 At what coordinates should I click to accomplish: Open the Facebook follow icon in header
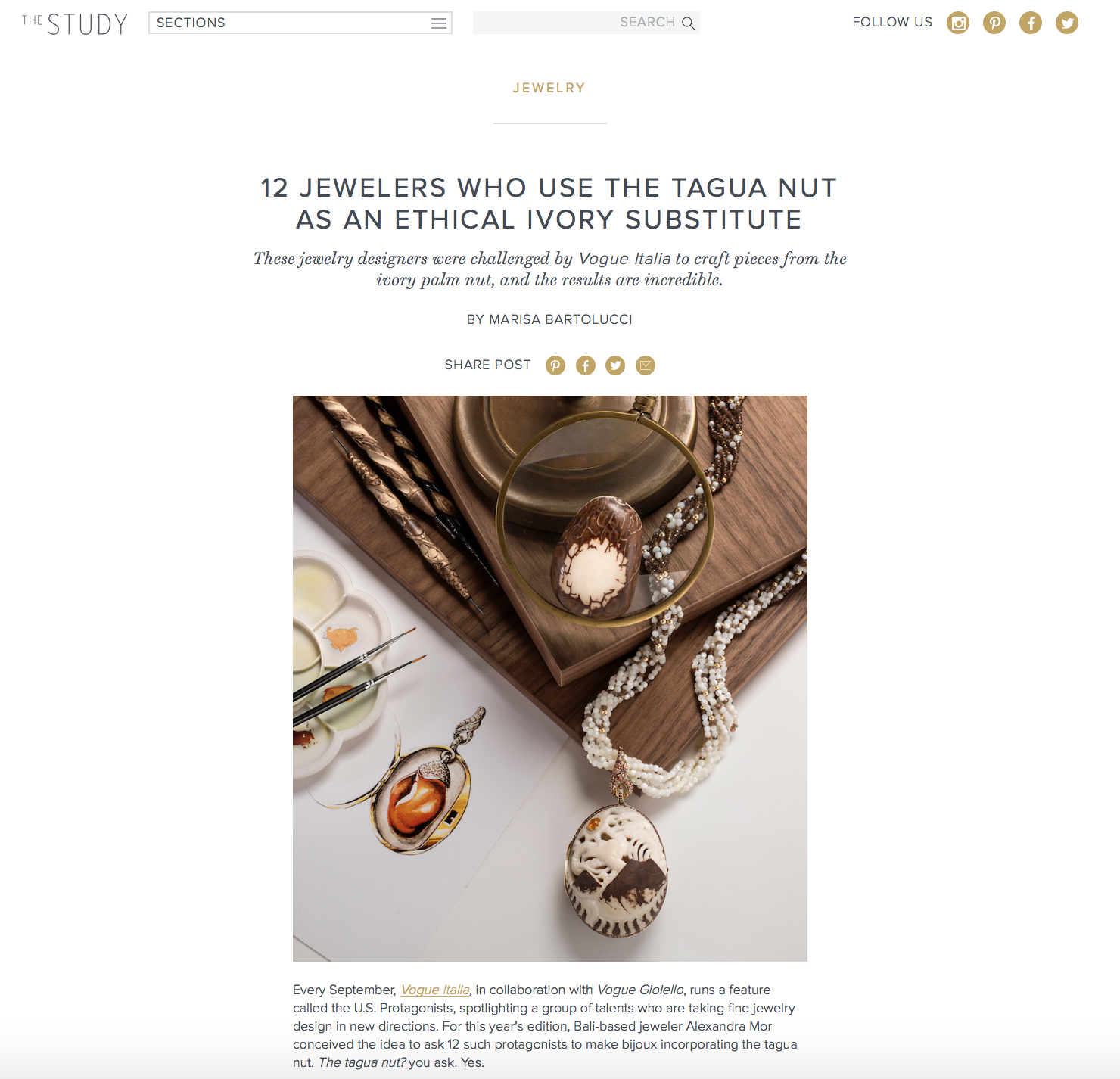point(1031,23)
